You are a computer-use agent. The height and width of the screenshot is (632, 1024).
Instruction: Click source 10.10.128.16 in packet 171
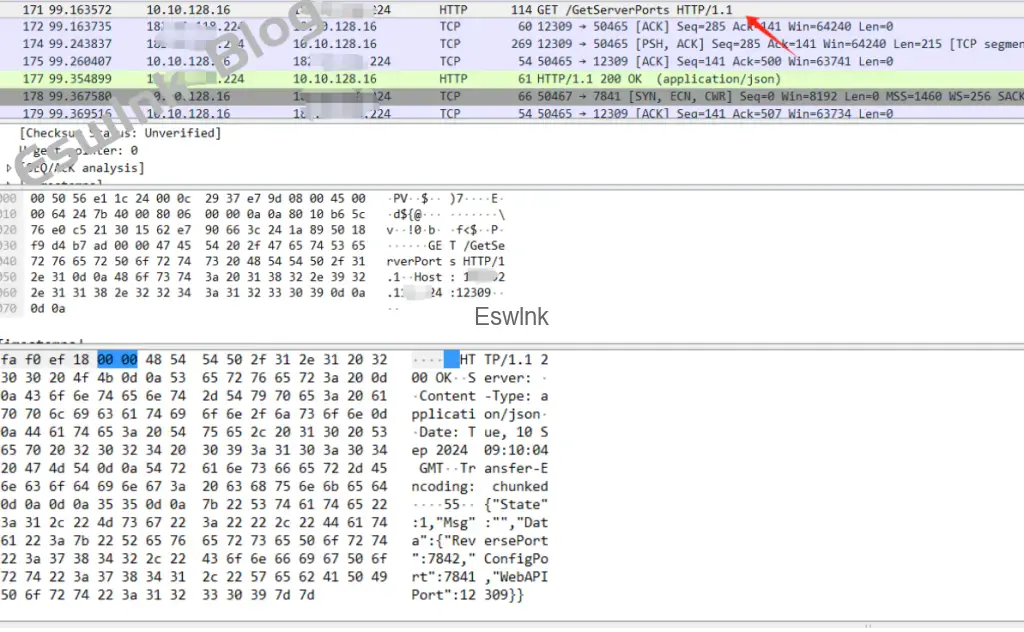[x=188, y=9]
